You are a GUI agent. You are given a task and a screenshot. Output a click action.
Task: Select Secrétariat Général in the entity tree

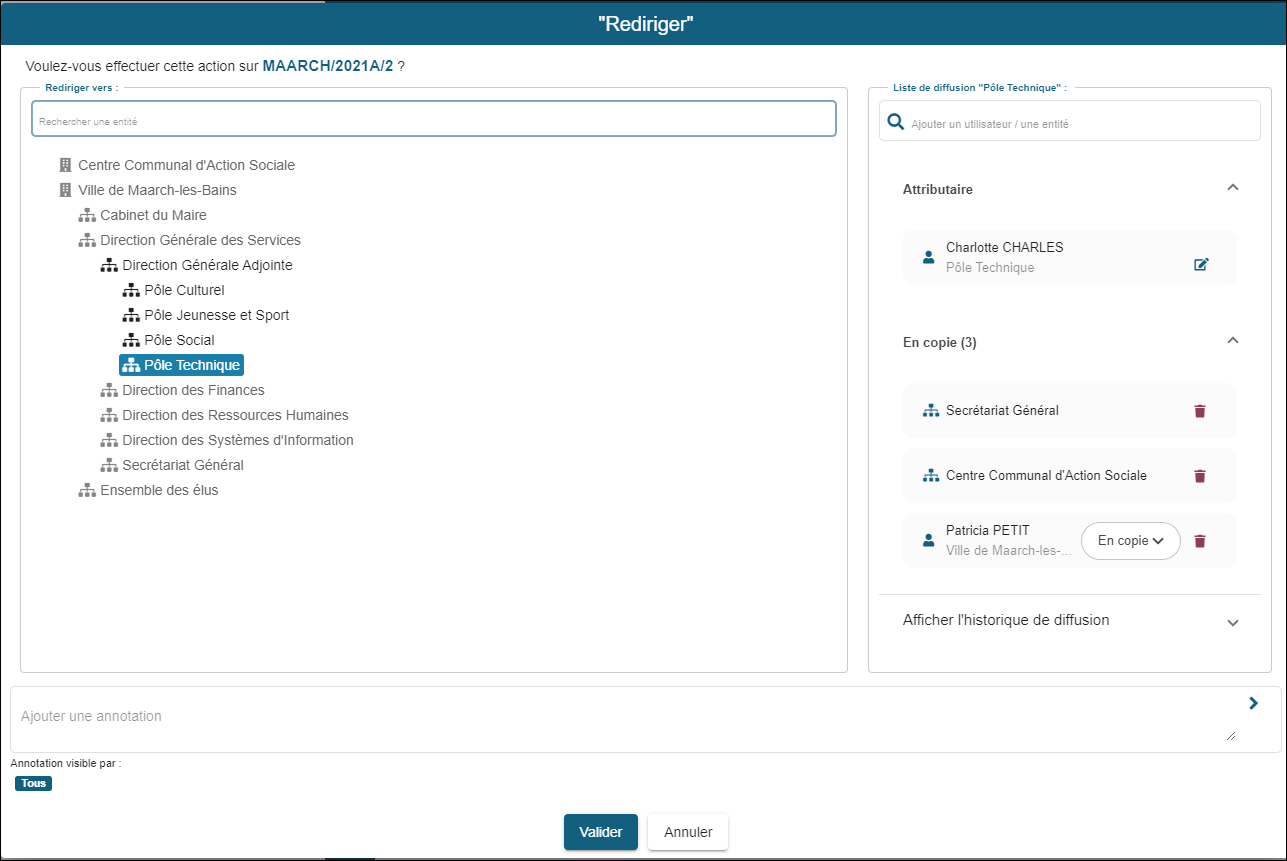(183, 465)
